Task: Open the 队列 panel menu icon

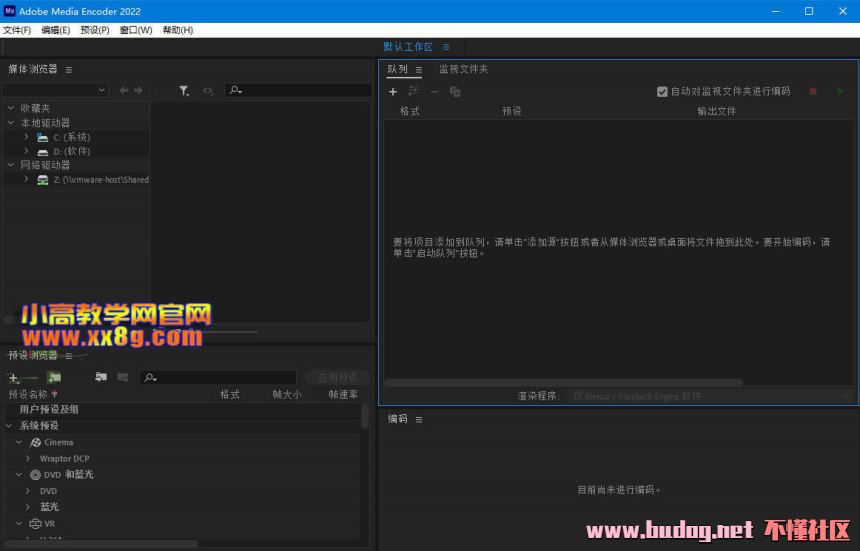Action: 418,70
